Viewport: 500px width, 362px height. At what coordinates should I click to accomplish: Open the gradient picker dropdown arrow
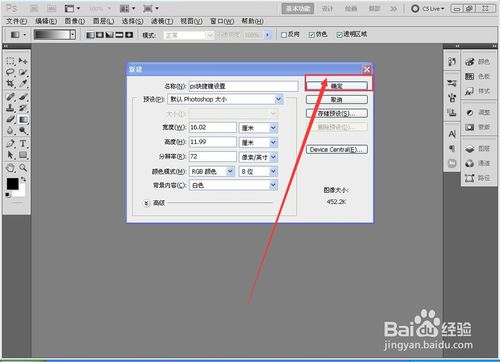click(x=73, y=35)
